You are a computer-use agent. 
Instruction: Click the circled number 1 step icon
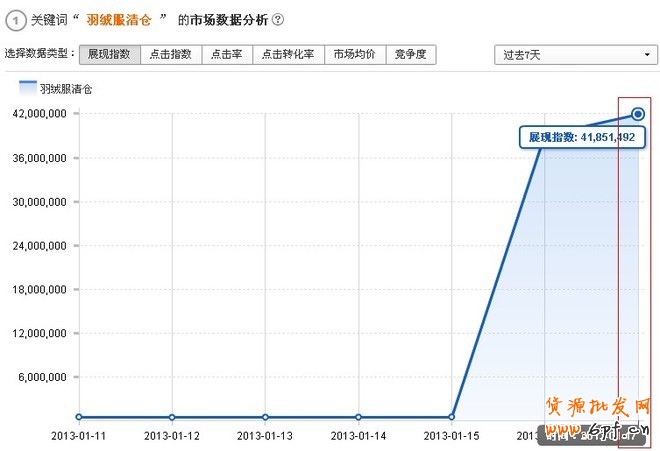click(x=18, y=19)
